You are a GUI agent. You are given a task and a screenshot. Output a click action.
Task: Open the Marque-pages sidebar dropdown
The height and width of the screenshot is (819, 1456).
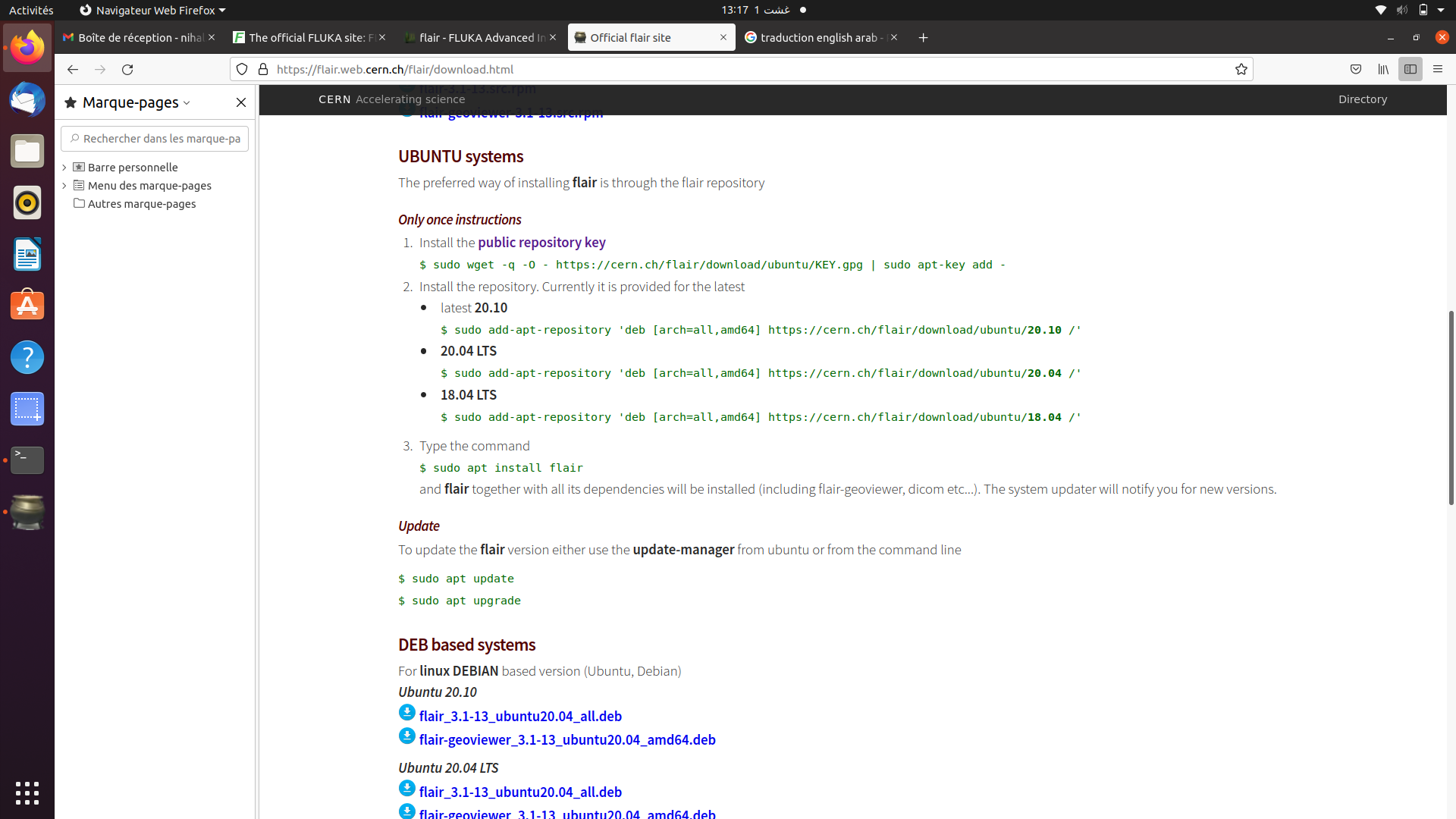[x=136, y=102]
